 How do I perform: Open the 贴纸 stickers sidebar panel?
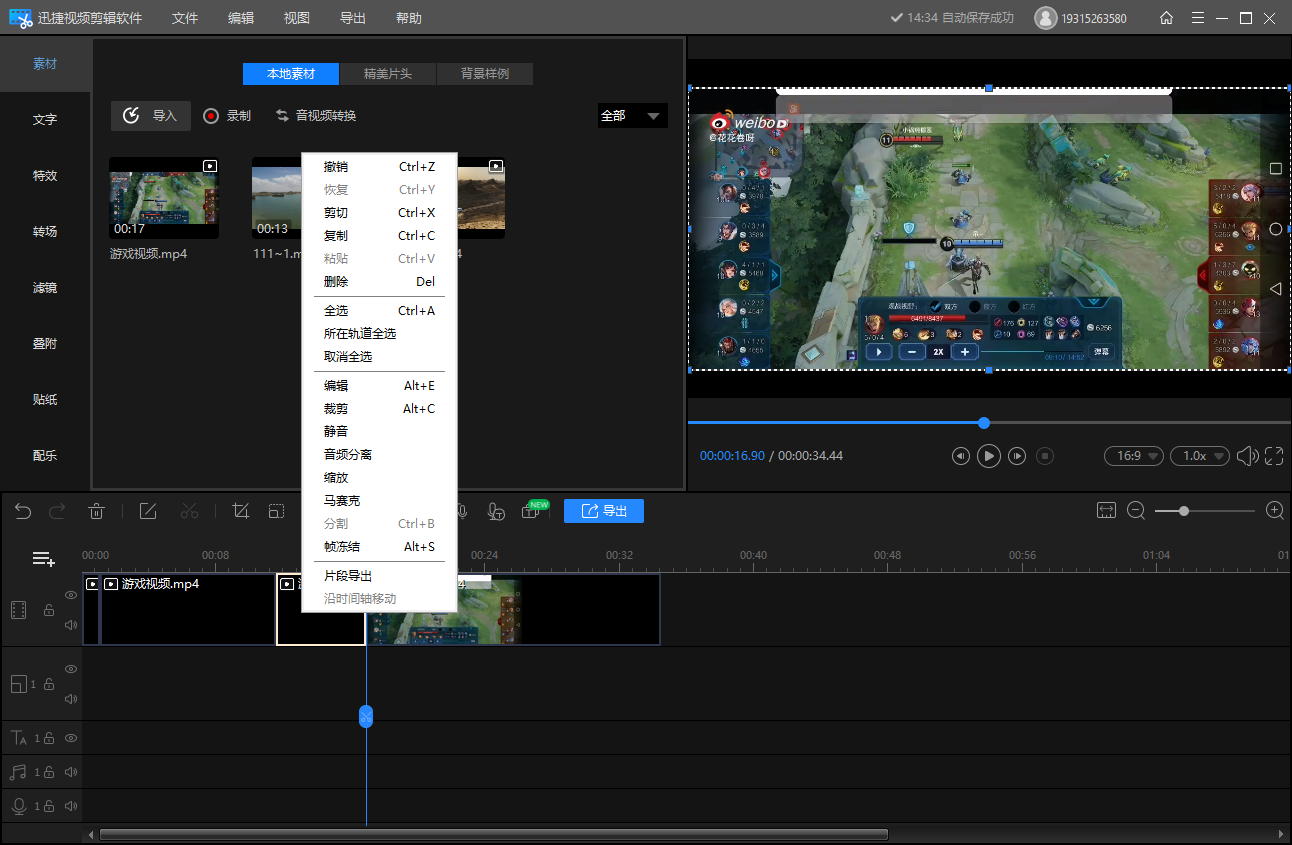pos(45,399)
